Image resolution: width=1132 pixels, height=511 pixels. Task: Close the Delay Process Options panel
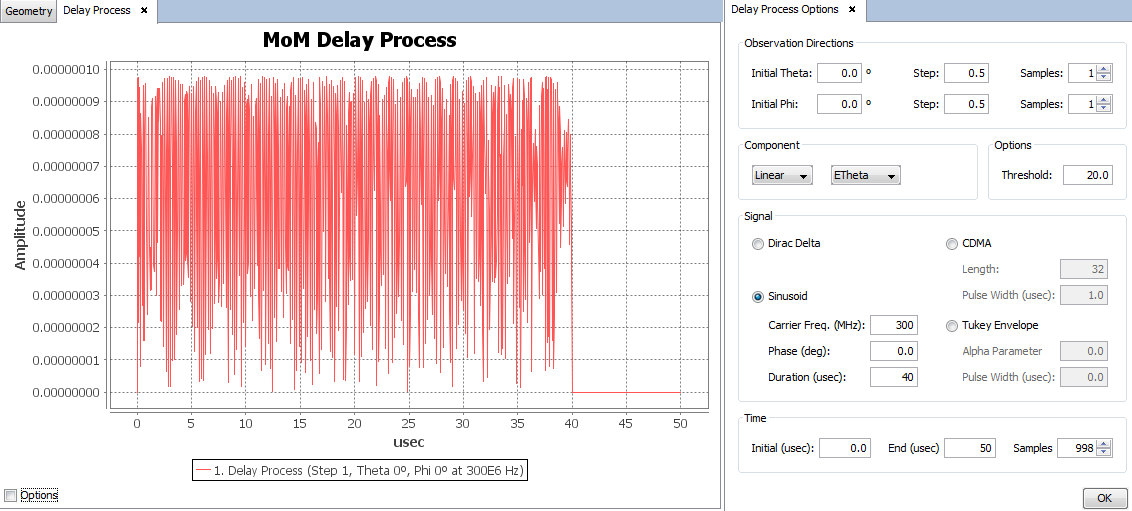[851, 10]
